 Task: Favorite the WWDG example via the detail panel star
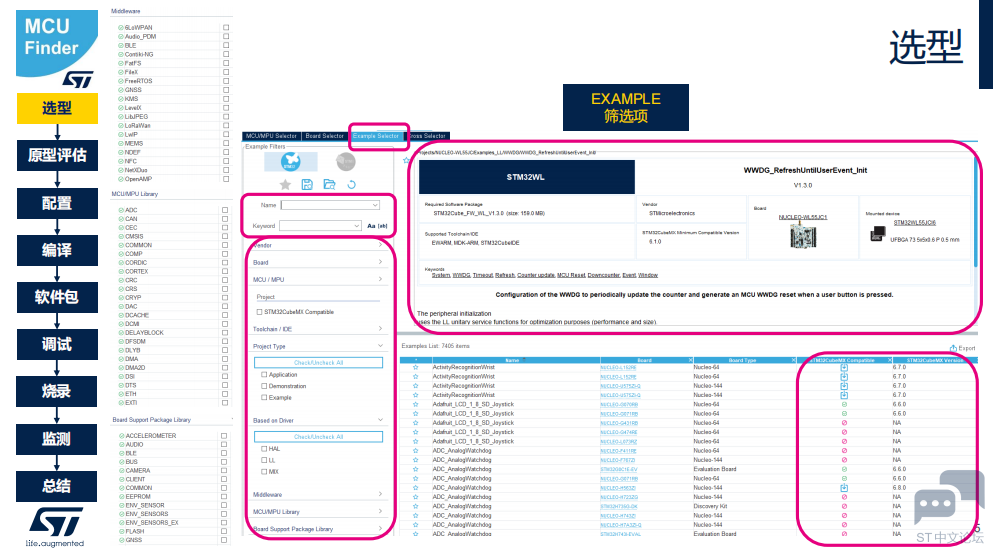click(407, 160)
